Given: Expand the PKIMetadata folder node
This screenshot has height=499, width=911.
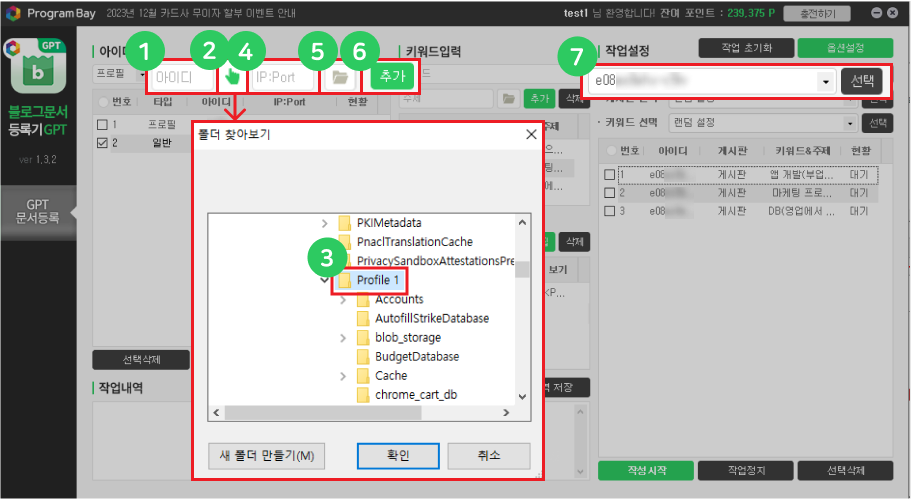Looking at the screenshot, I should (324, 223).
